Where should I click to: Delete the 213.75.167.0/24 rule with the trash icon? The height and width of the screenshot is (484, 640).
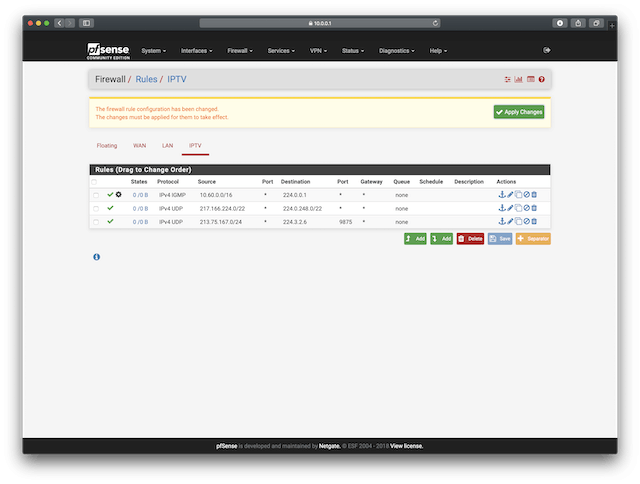click(x=534, y=221)
